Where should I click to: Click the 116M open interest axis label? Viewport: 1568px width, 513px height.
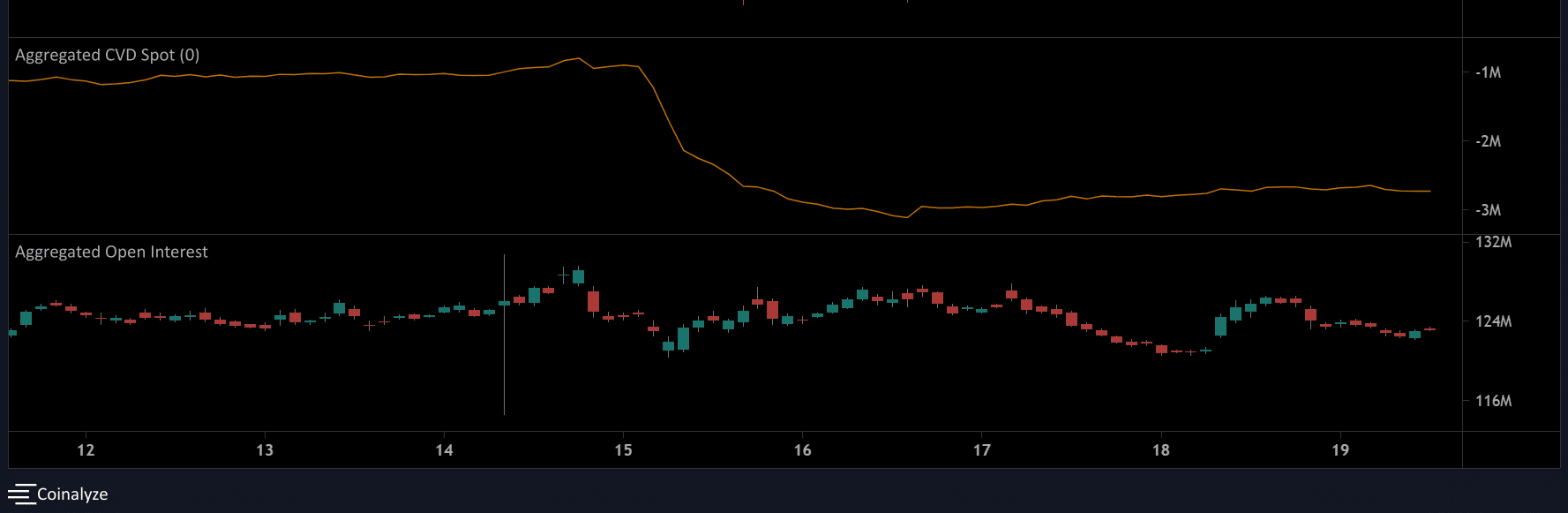[x=1493, y=401]
